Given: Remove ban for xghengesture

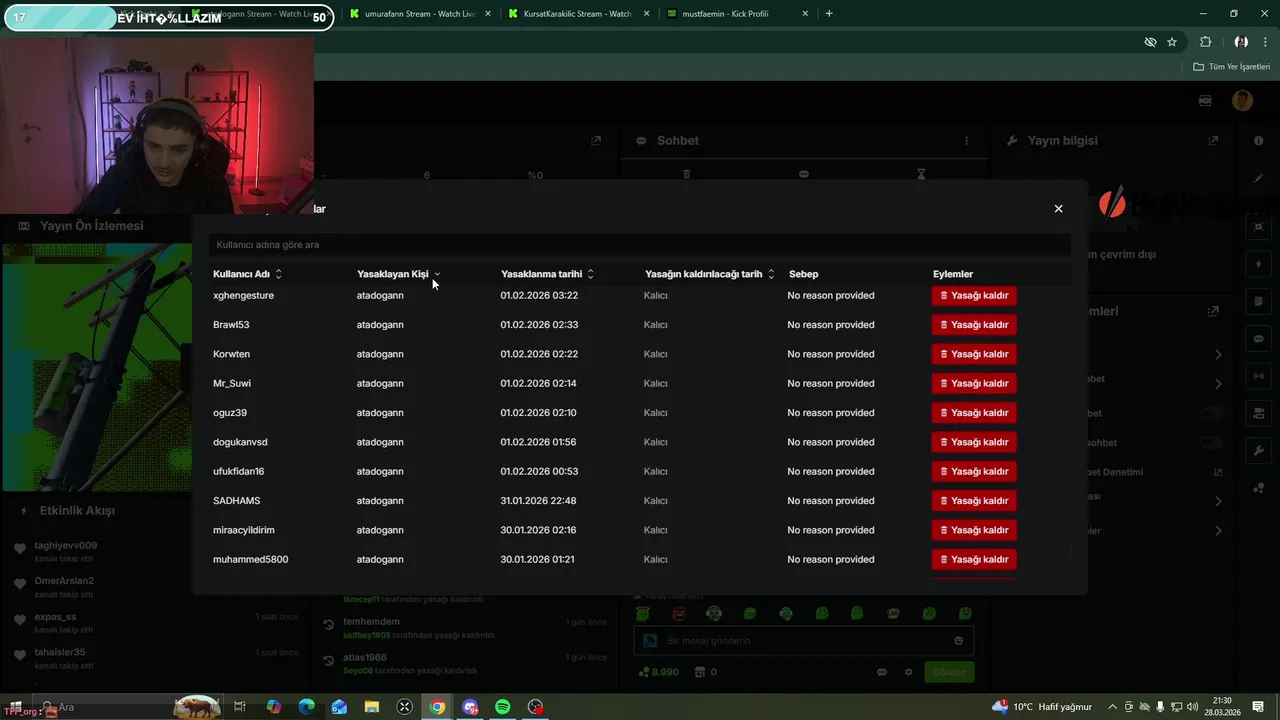Looking at the screenshot, I should (x=974, y=296).
